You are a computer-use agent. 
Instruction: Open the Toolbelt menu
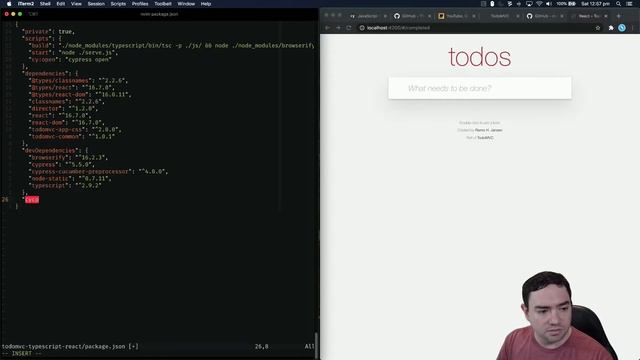pos(162,4)
